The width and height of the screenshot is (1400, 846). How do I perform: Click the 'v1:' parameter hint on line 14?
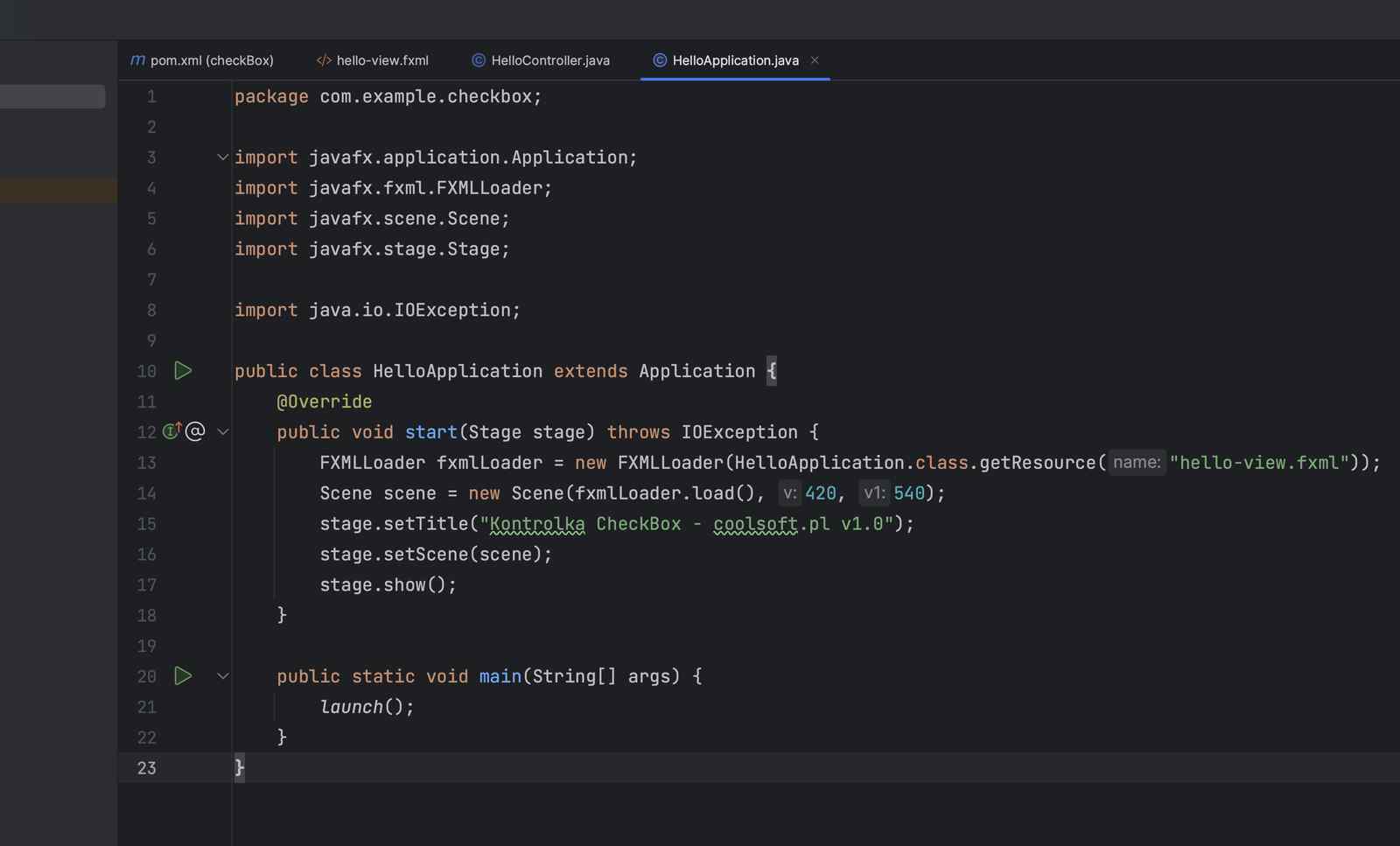874,493
